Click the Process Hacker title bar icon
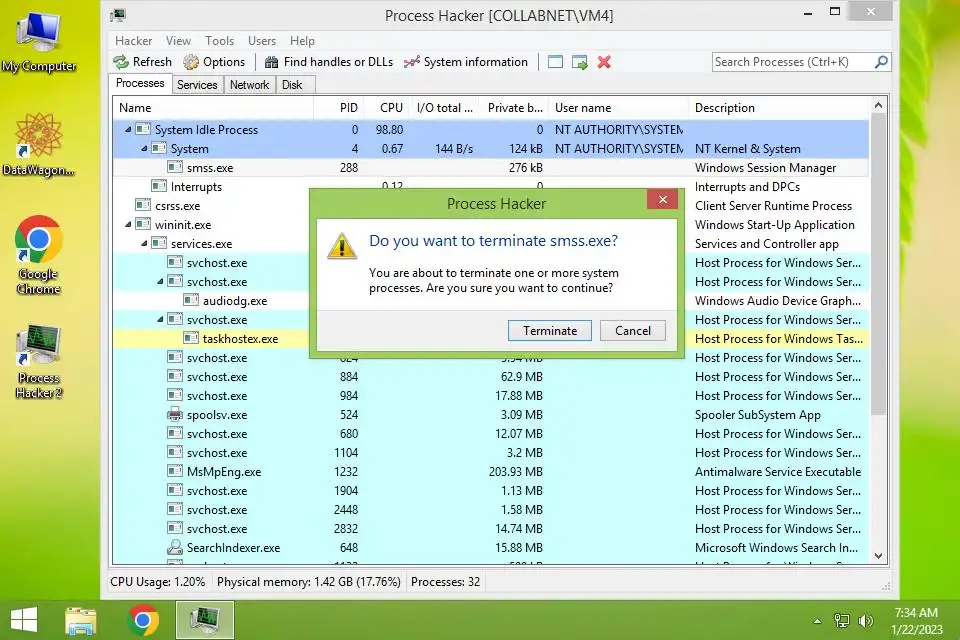The height and width of the screenshot is (640, 960). coord(118,15)
